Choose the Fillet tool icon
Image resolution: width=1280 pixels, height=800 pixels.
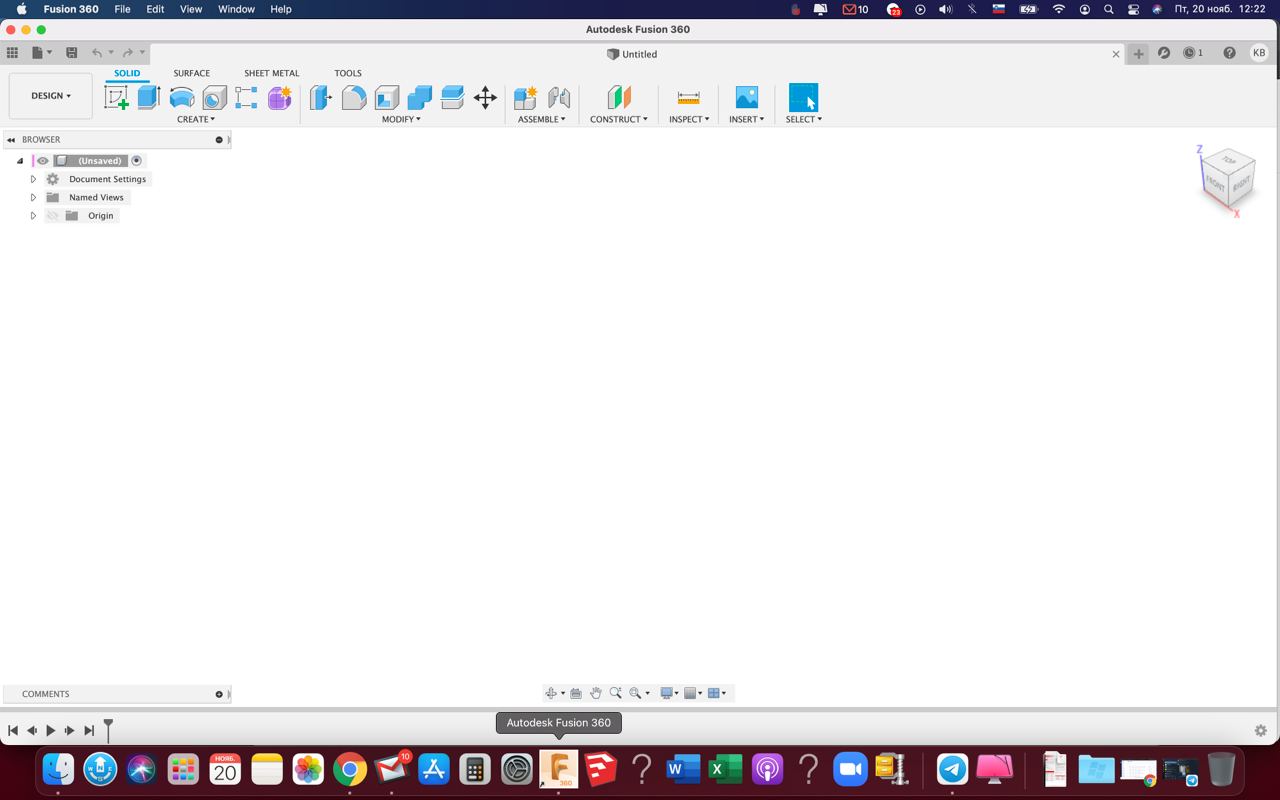(x=354, y=97)
